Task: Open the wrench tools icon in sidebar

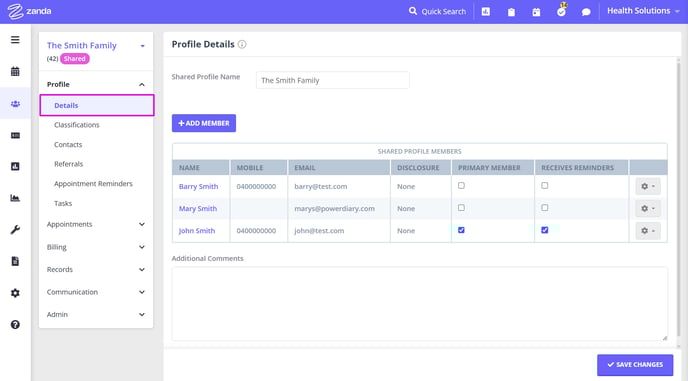Action: click(x=15, y=230)
